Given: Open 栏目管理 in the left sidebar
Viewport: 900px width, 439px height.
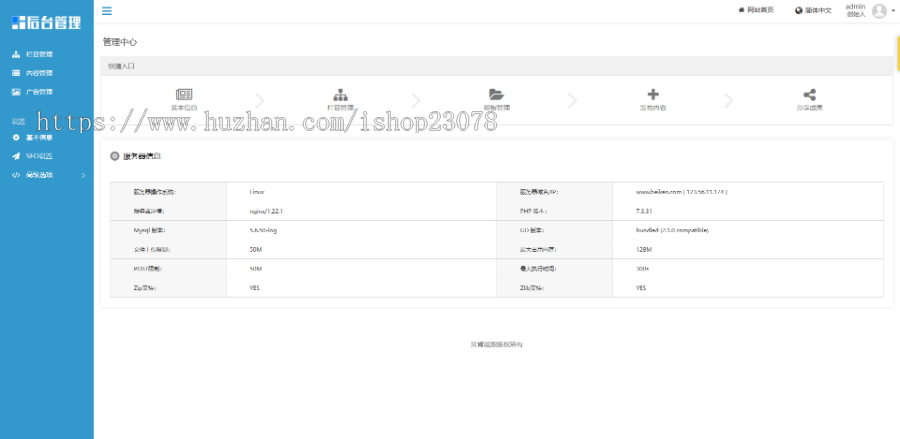Looking at the screenshot, I should coord(39,55).
